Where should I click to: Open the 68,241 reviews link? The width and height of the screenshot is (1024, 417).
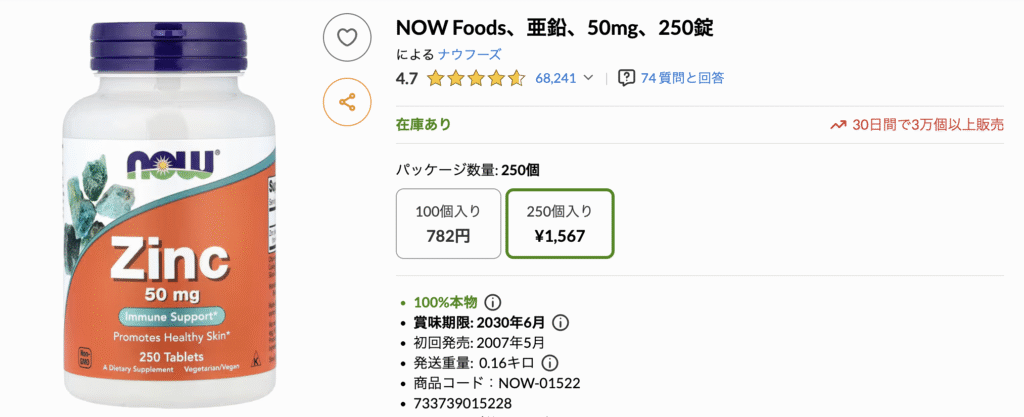point(555,77)
